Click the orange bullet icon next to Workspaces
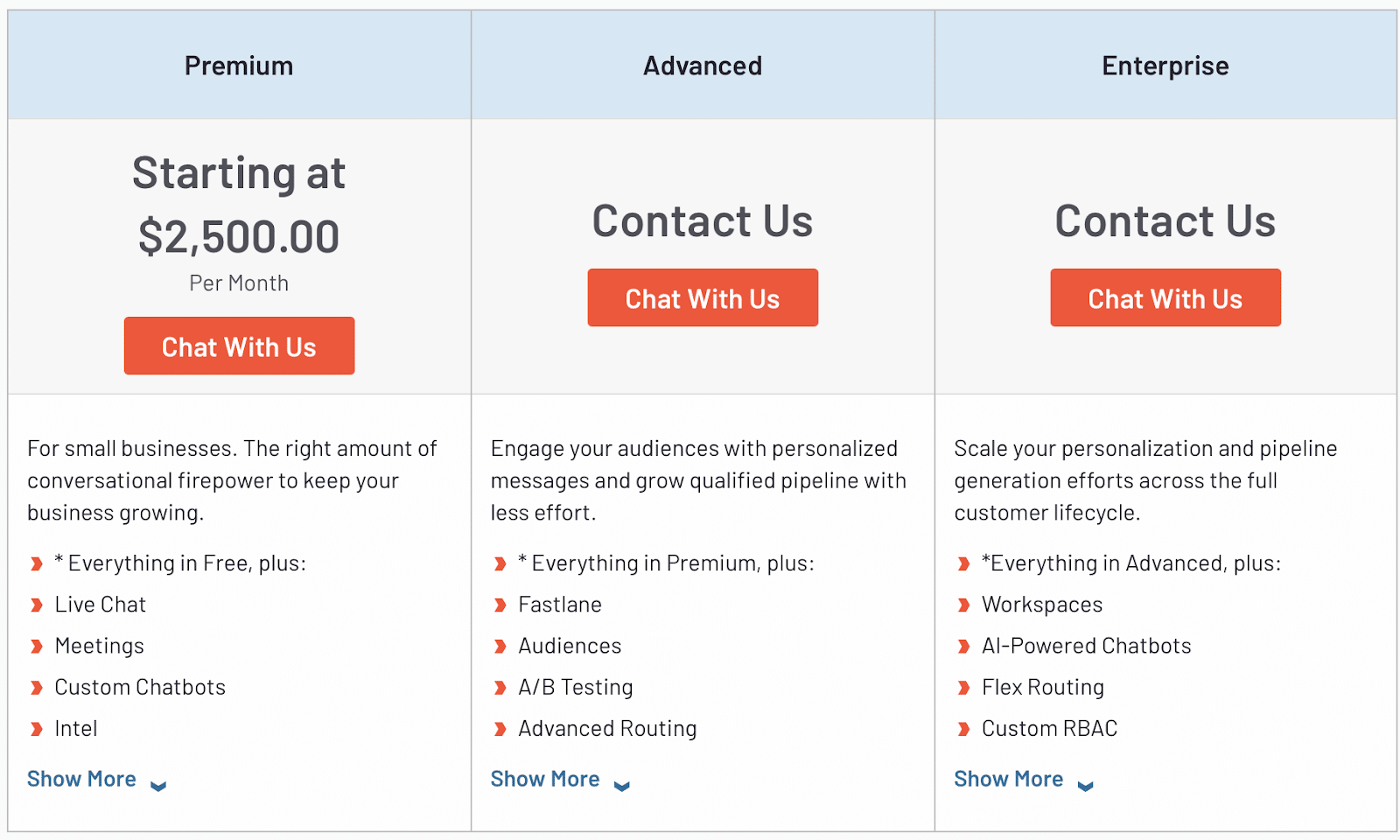Image resolution: width=1400 pixels, height=840 pixels. tap(963, 605)
